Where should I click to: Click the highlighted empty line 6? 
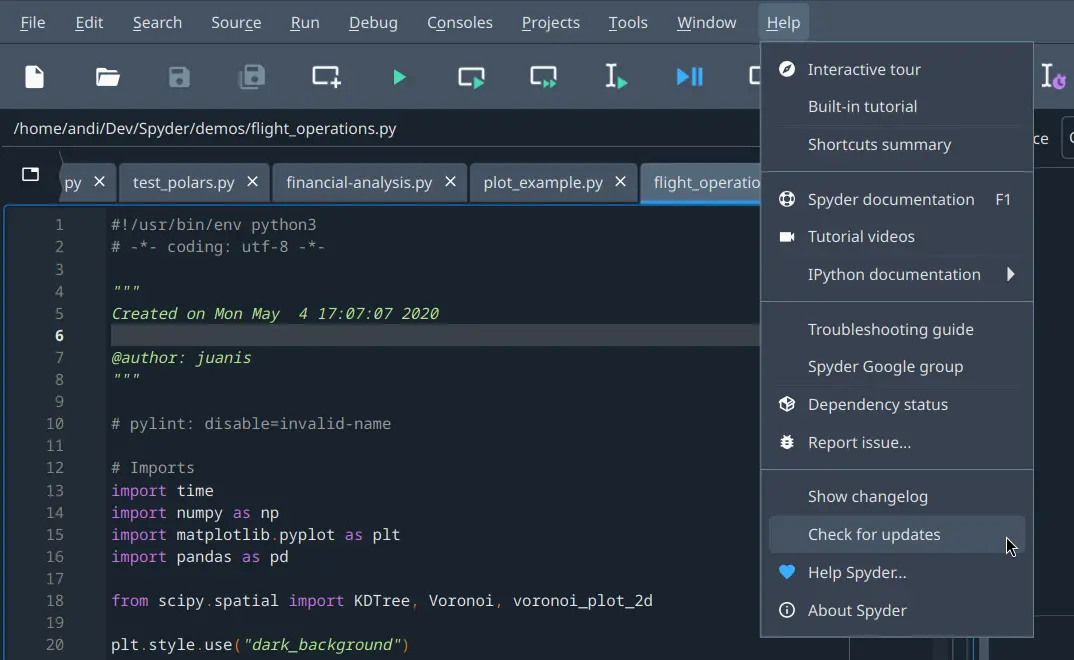(434, 335)
